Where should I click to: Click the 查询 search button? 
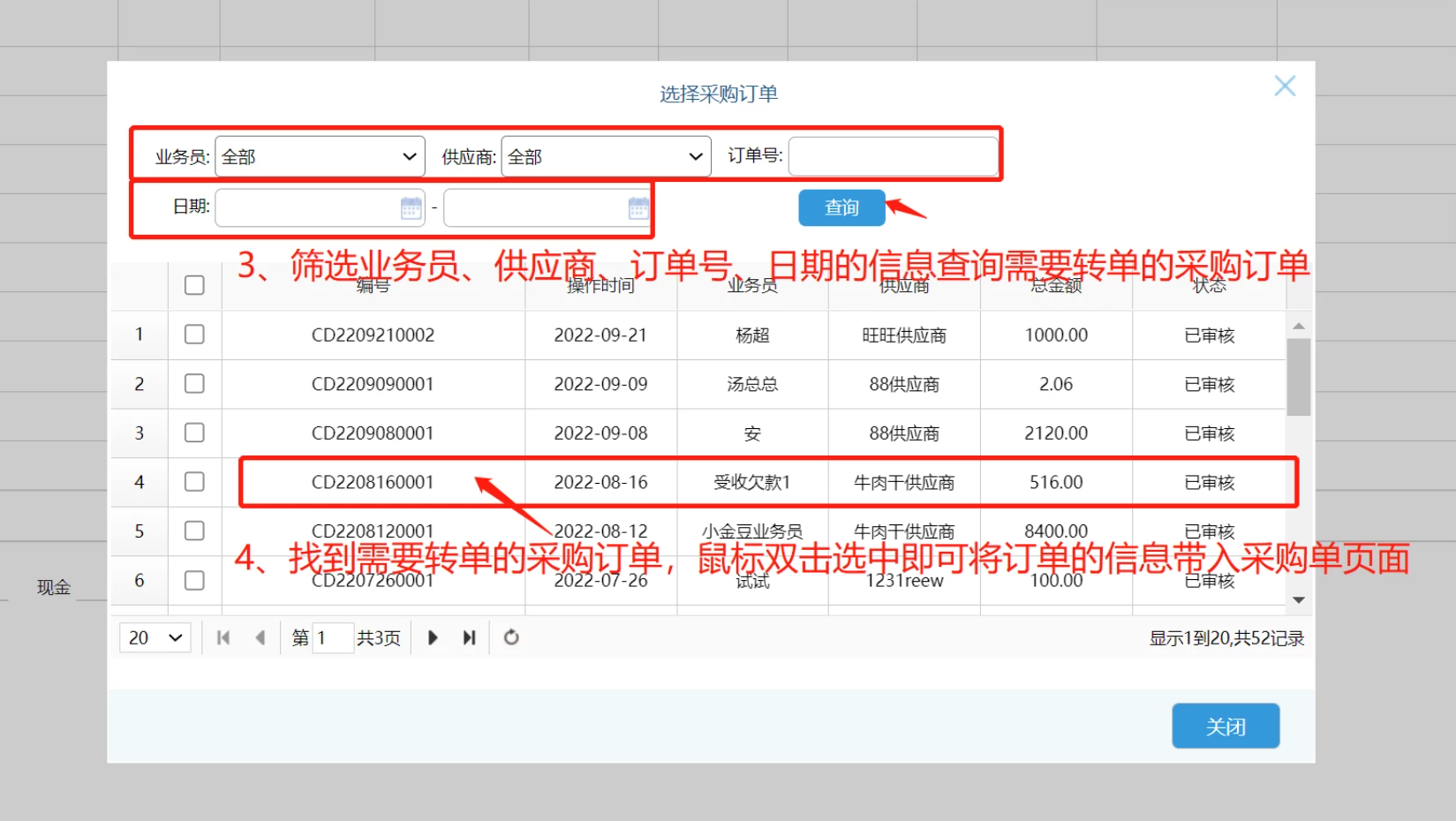(x=841, y=207)
